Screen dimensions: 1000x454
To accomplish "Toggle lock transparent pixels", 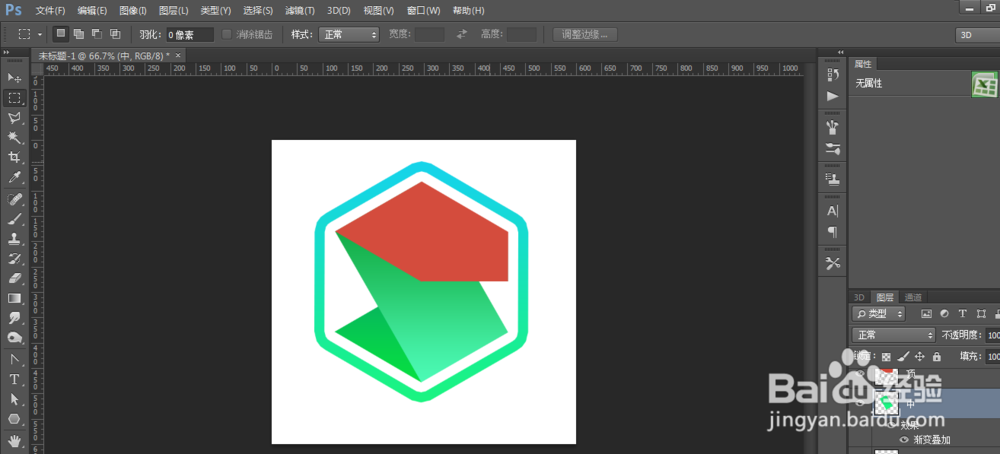I will 886,356.
